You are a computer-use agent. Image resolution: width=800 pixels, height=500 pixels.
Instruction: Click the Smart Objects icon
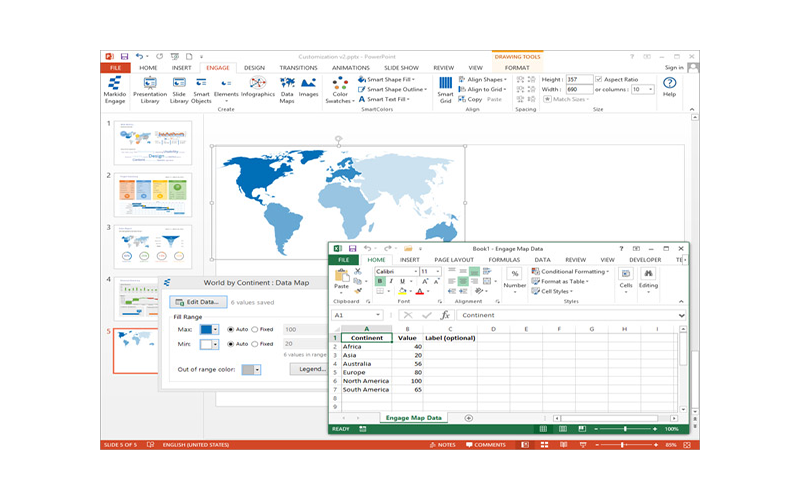tap(201, 90)
